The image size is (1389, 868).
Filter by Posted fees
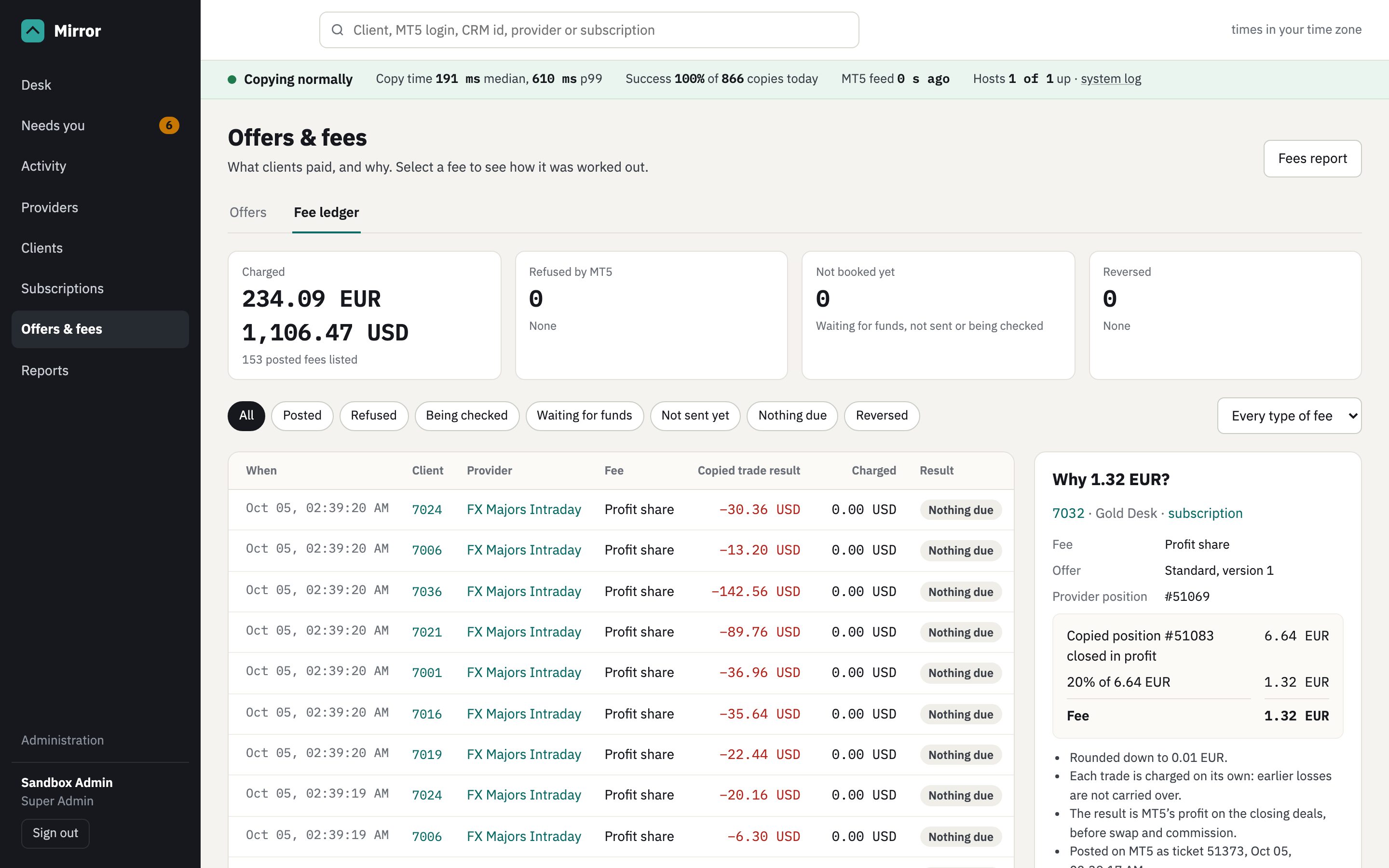pos(302,416)
